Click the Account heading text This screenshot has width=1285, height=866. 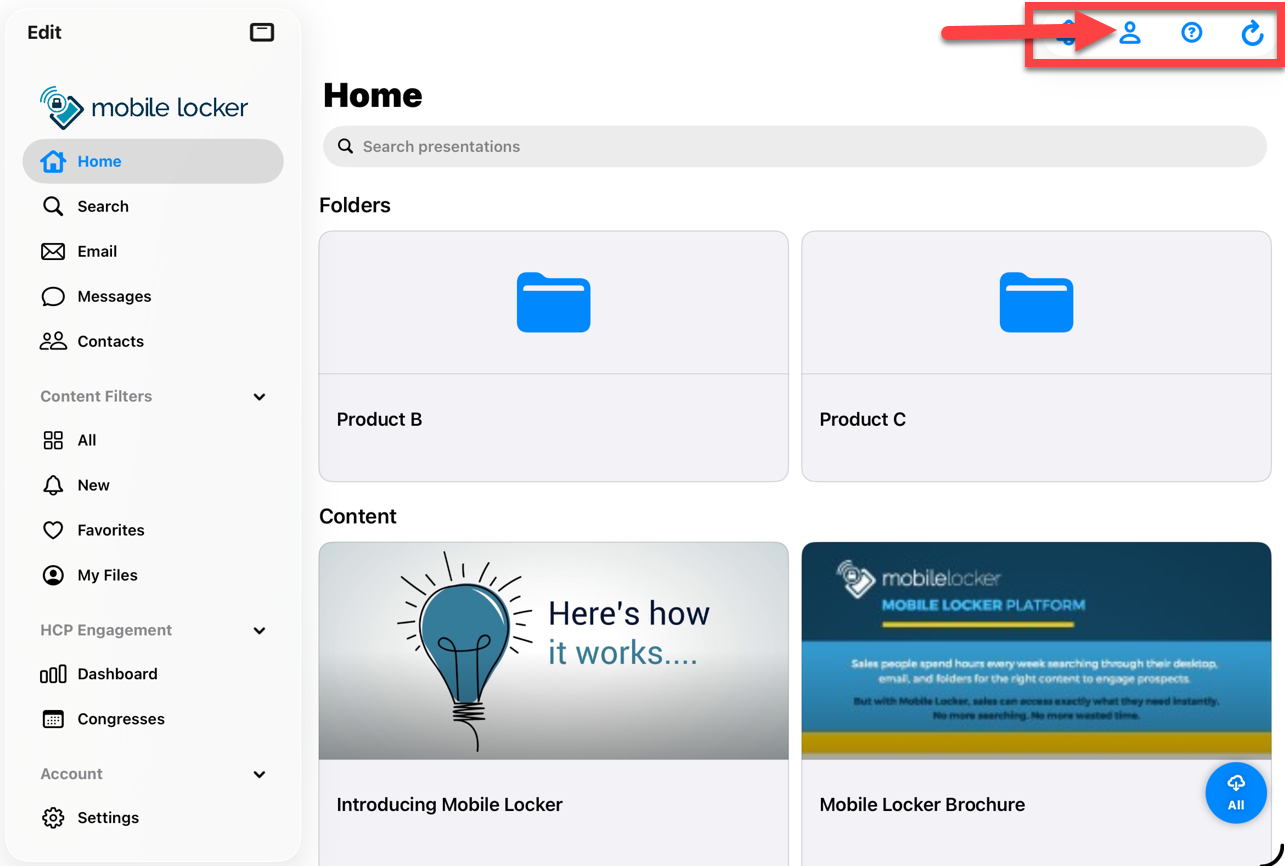(71, 775)
